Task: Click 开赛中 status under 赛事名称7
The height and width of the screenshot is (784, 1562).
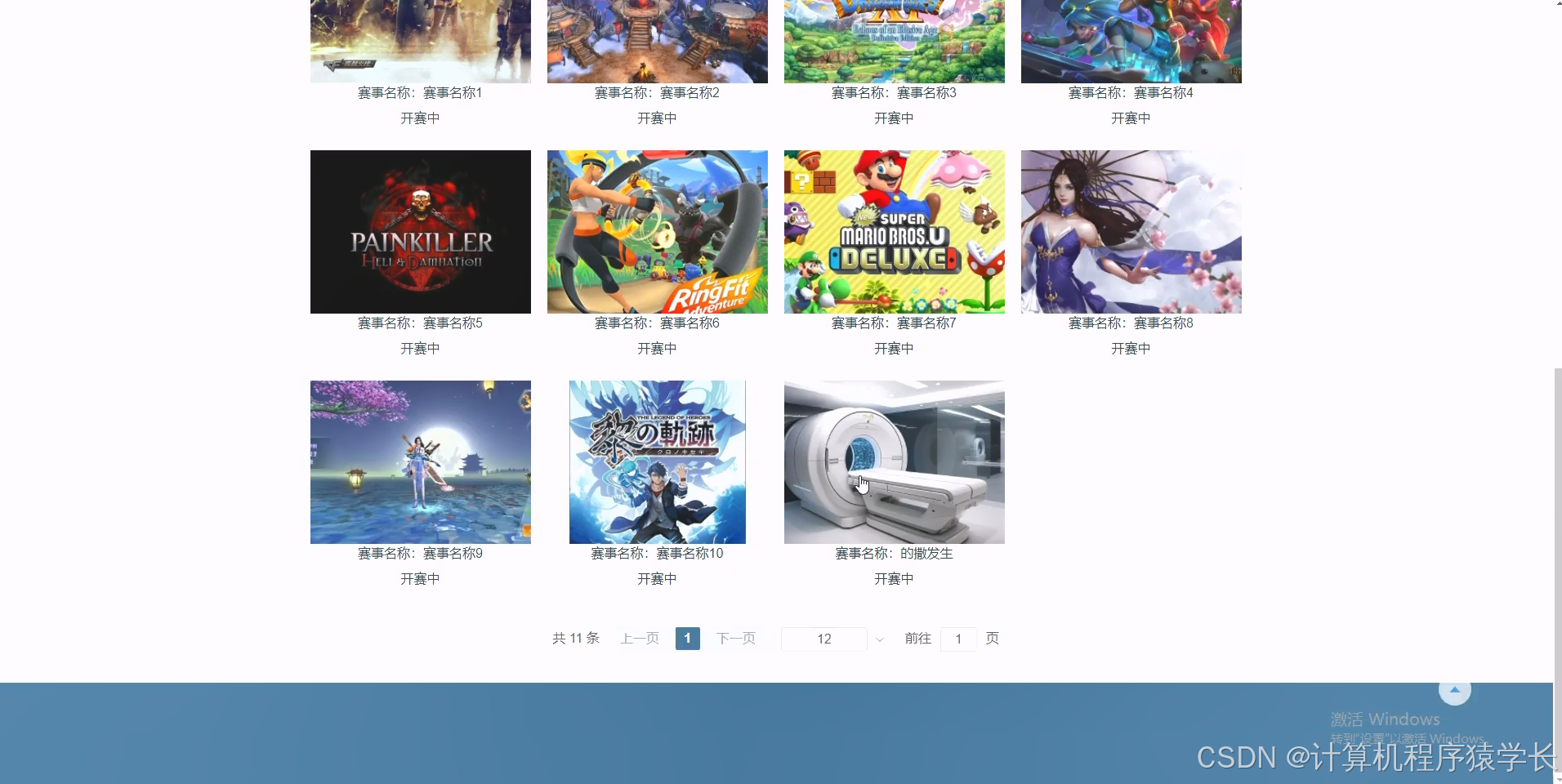Action: 894,349
